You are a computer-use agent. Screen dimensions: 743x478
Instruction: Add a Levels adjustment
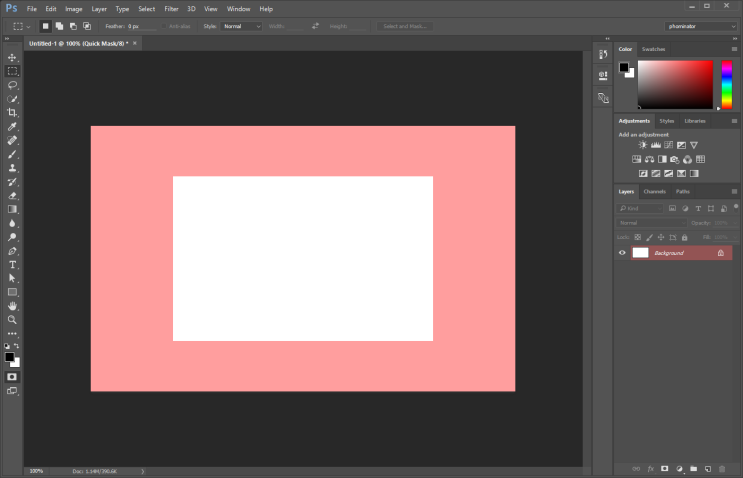point(656,145)
